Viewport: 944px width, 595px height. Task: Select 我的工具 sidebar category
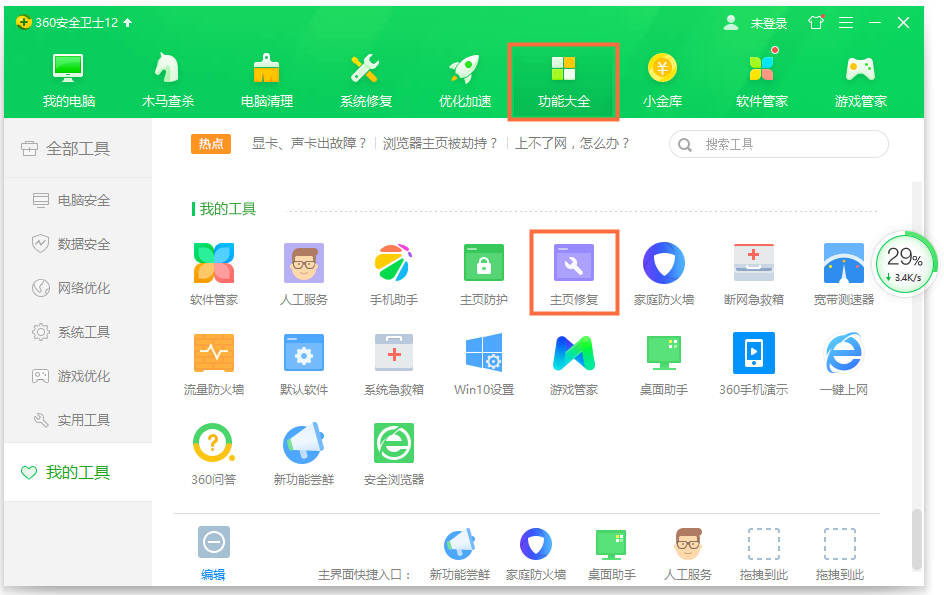tap(78, 473)
